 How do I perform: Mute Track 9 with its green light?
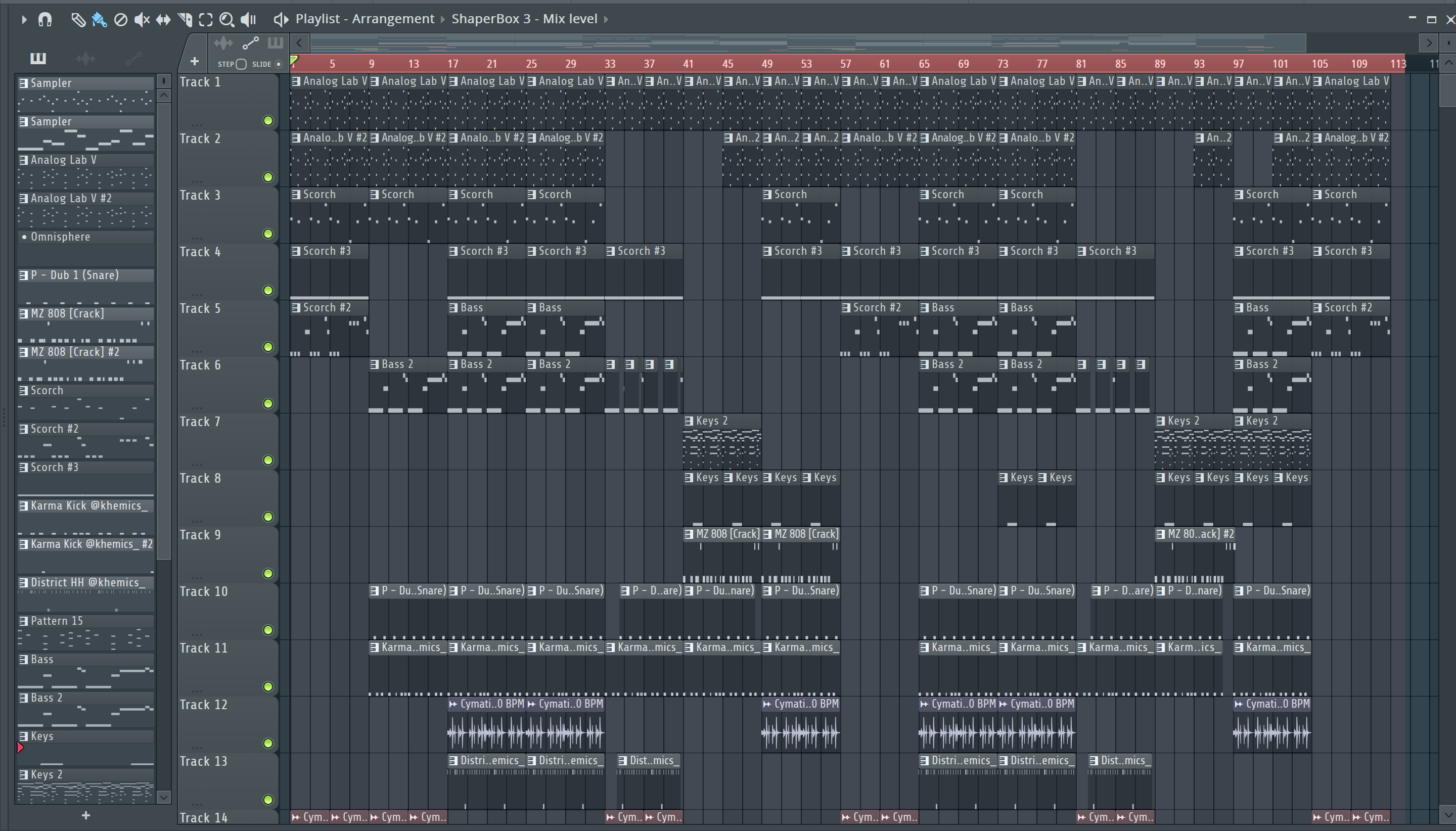click(267, 573)
